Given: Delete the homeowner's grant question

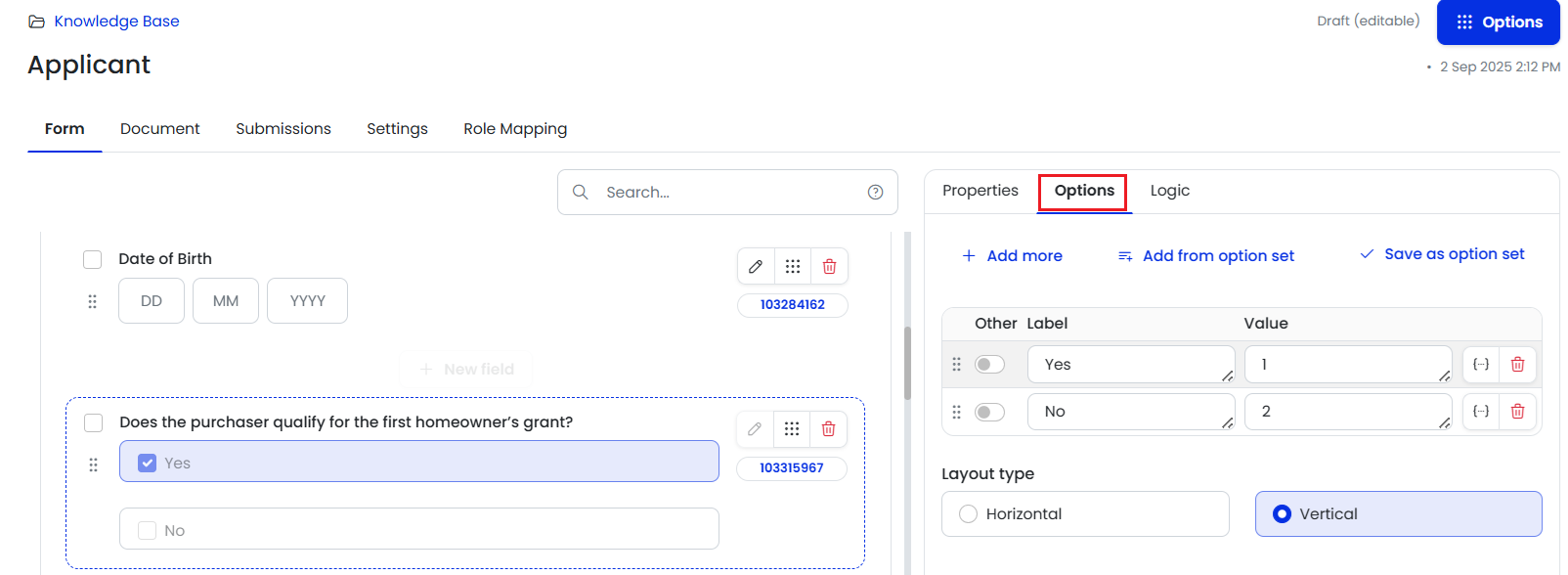Looking at the screenshot, I should [x=828, y=428].
